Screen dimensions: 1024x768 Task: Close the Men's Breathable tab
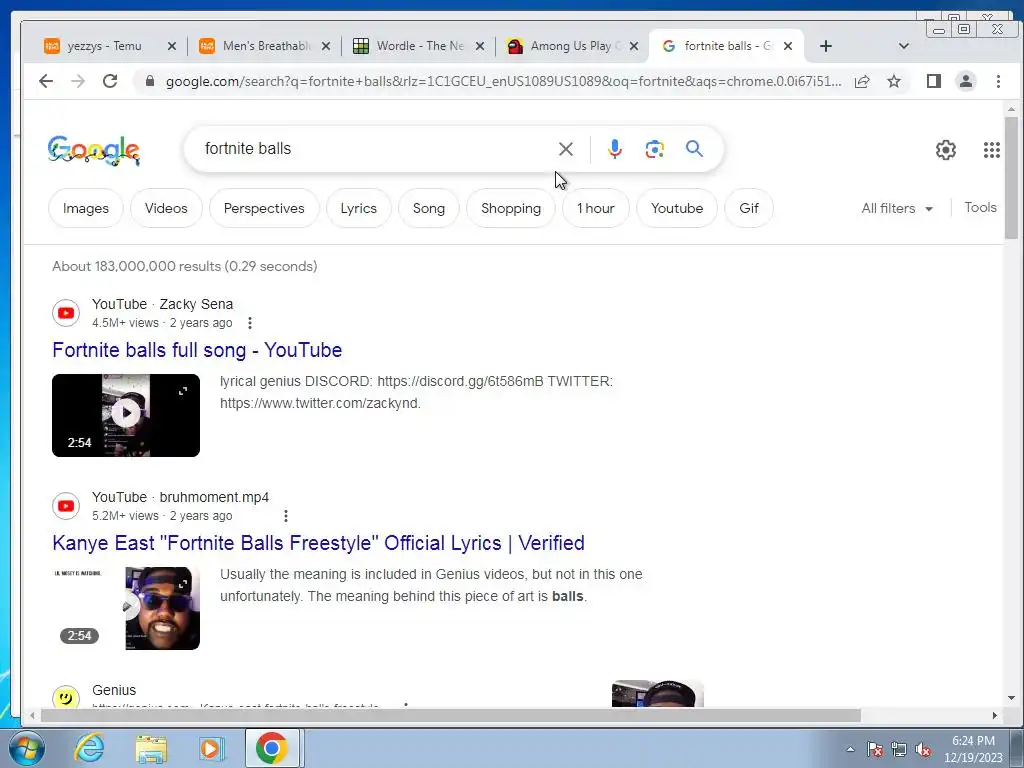(326, 46)
